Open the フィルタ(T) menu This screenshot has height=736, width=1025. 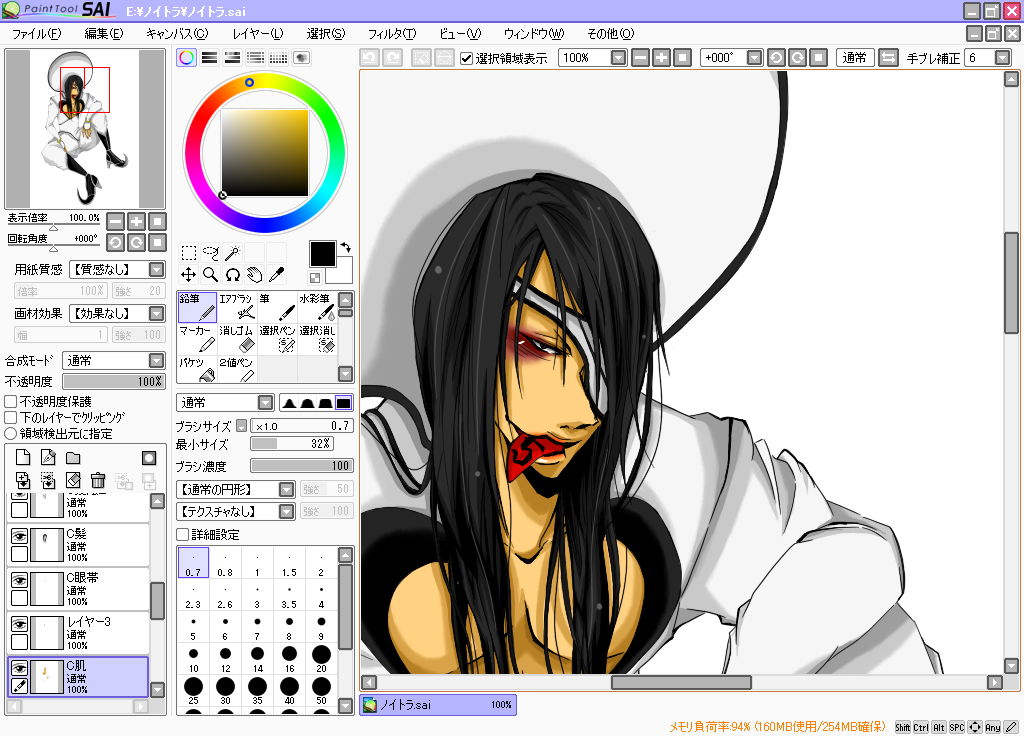[x=392, y=33]
